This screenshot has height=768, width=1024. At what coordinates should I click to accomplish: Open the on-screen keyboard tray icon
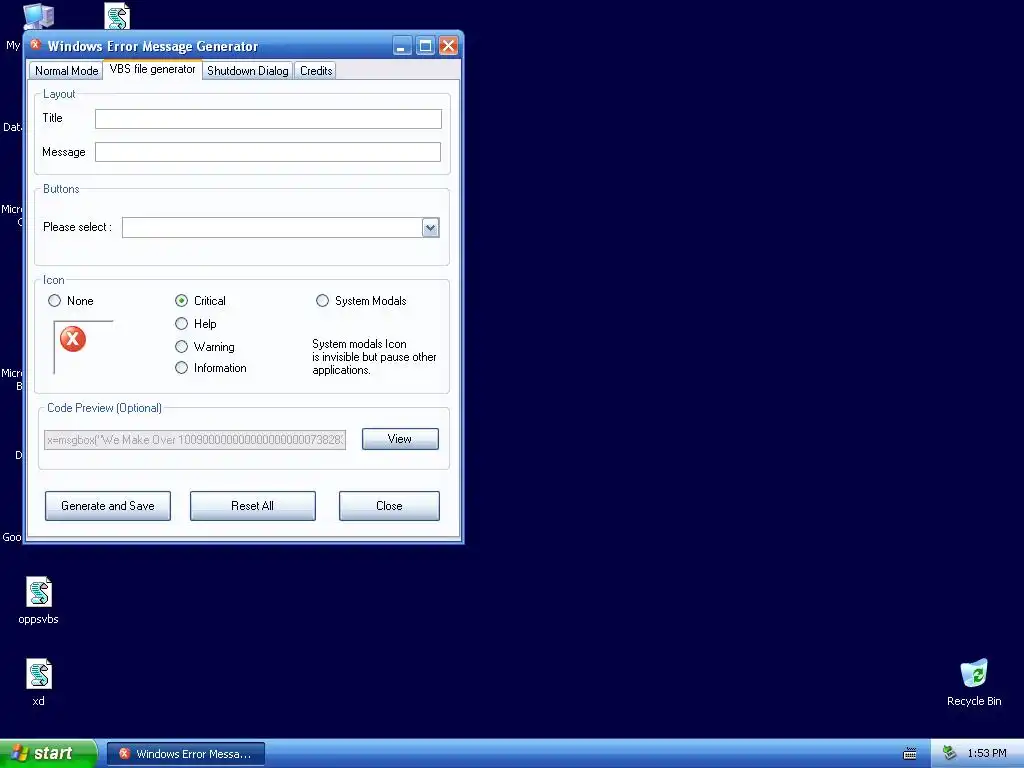tap(910, 754)
